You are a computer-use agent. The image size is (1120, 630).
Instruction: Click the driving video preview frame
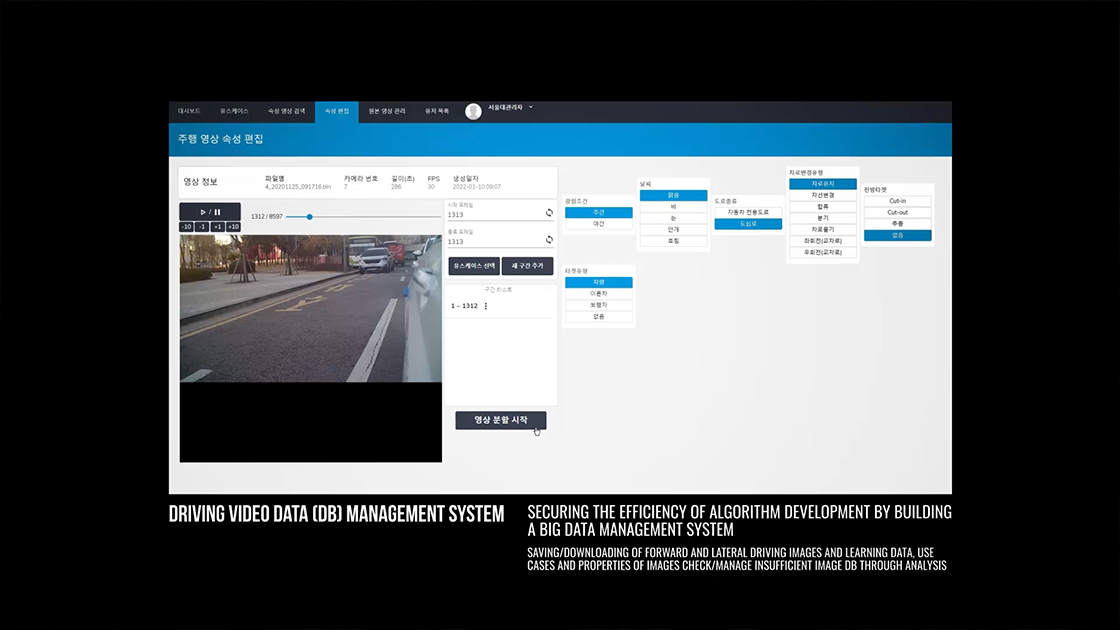pyautogui.click(x=311, y=309)
